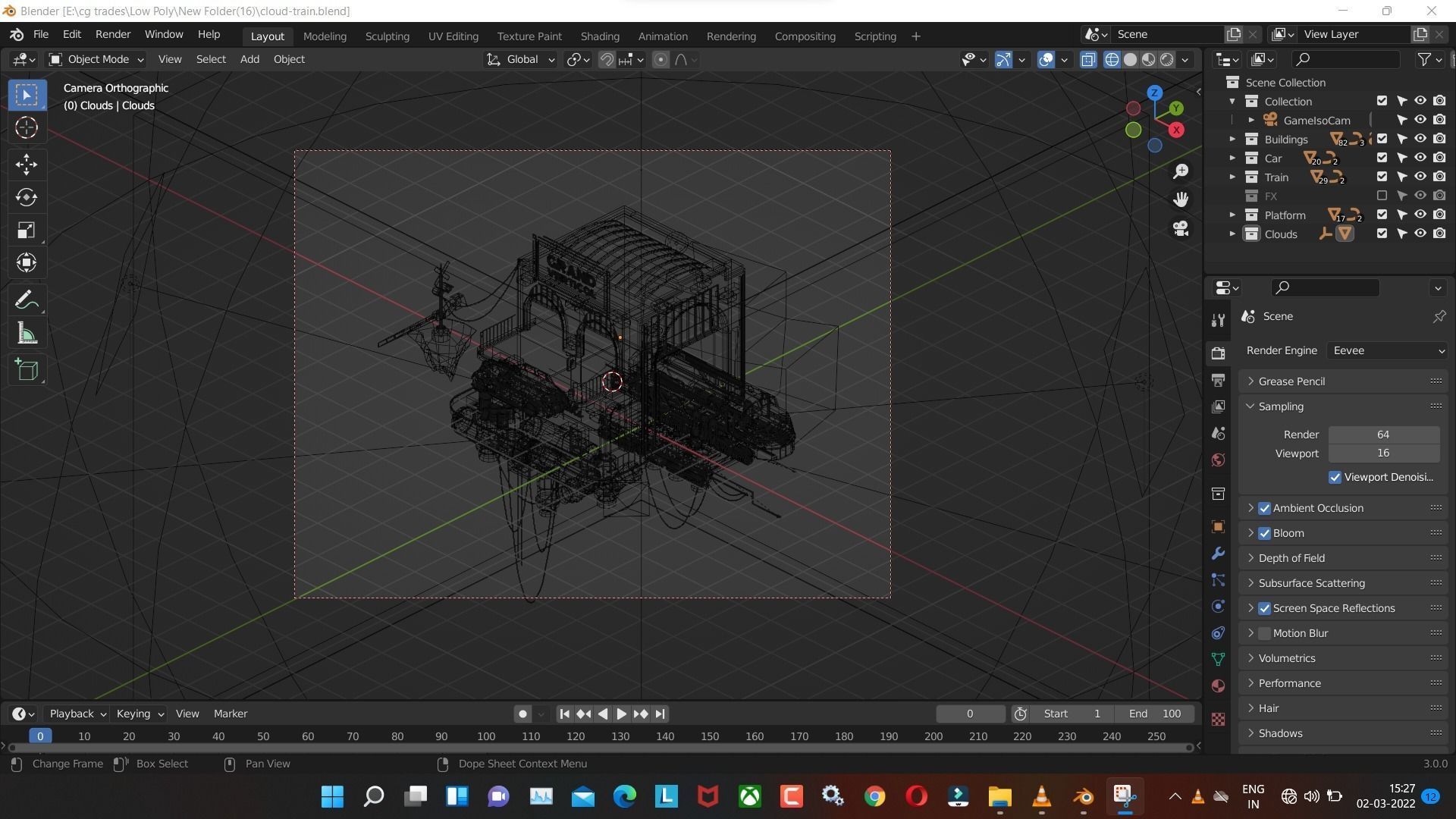Screen dimensions: 1456x819
Task: Open the Keying popover
Action: tap(140, 714)
